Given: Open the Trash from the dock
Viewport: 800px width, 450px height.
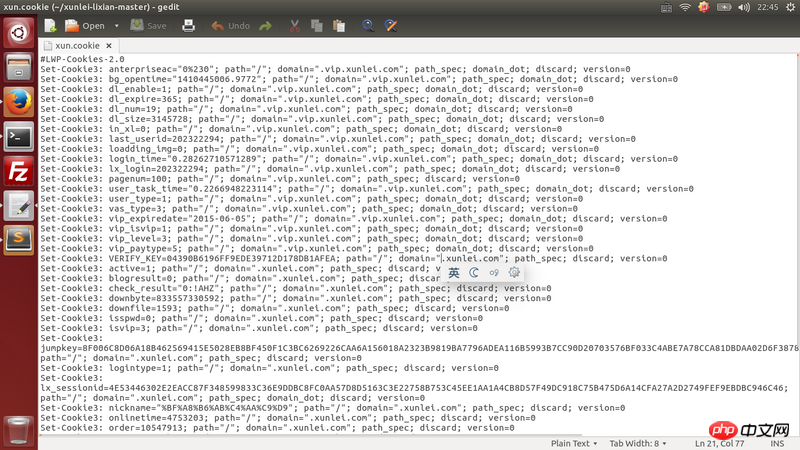Looking at the screenshot, I should point(19,431).
